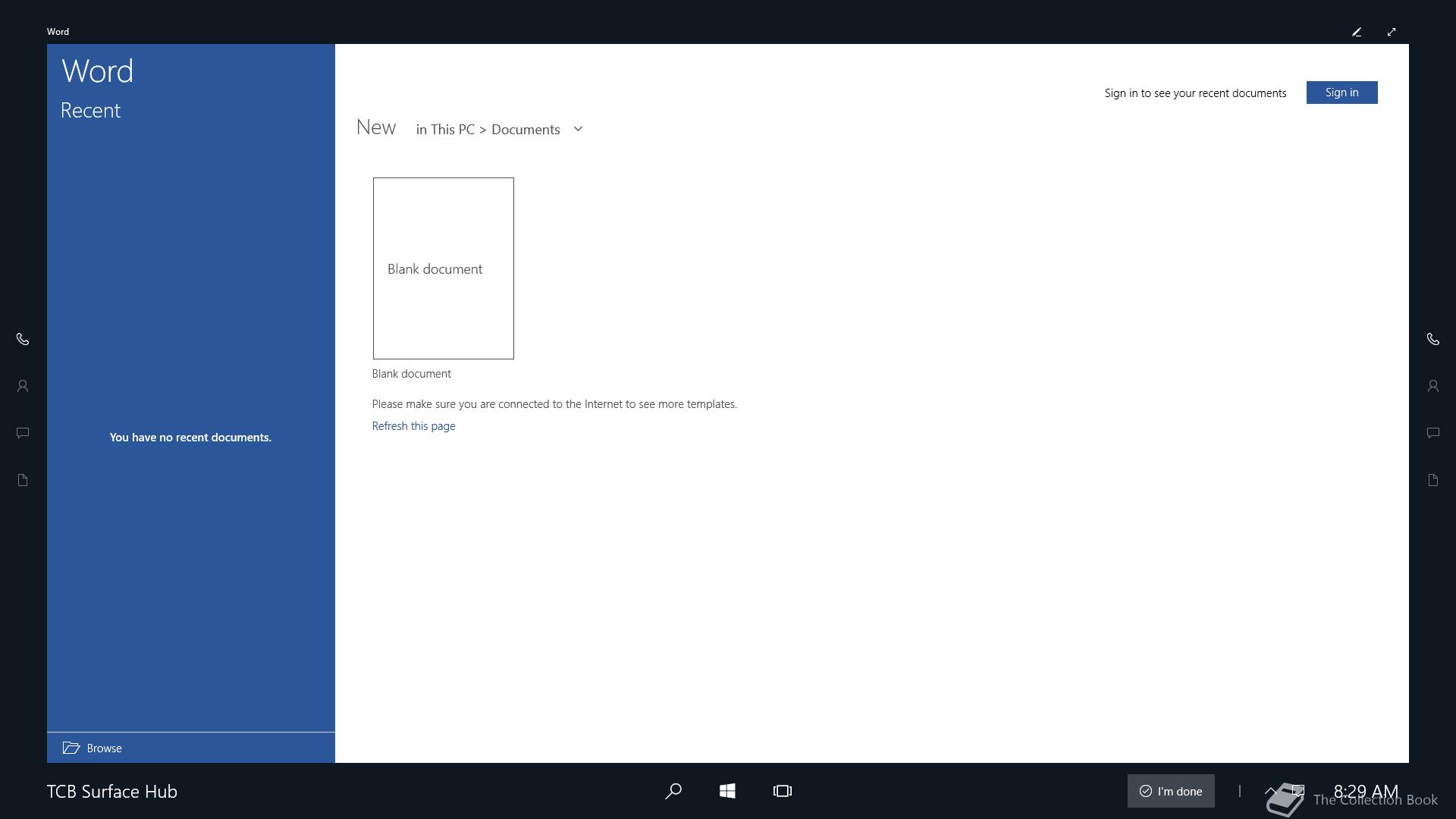The height and width of the screenshot is (819, 1456).
Task: Expand the save location dropdown chevron
Action: click(x=578, y=129)
